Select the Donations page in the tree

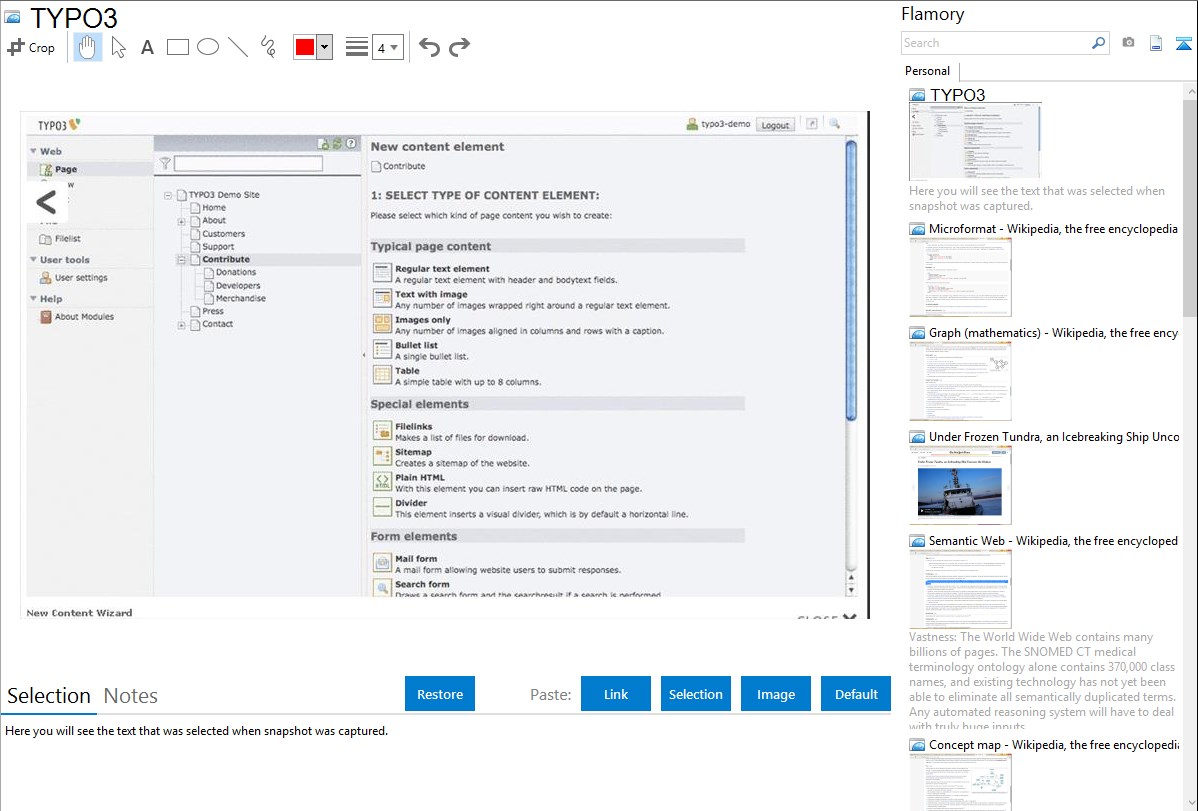point(235,272)
